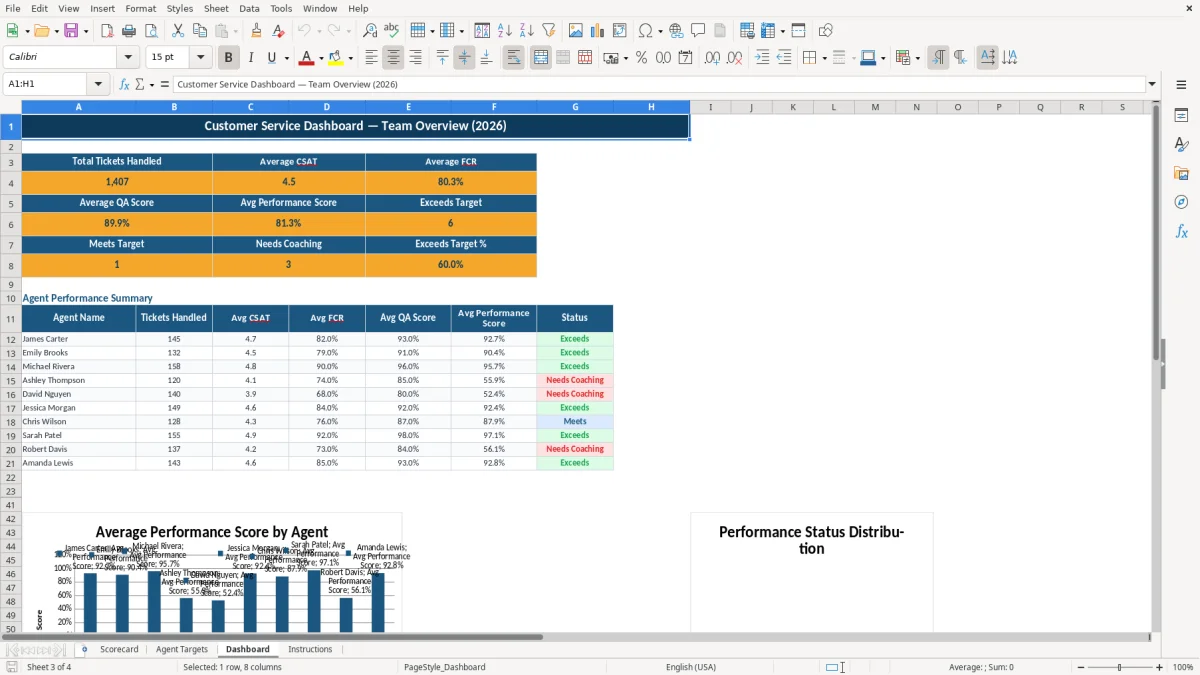
Task: Open the 15 pt font size dropdown
Action: pyautogui.click(x=200, y=58)
